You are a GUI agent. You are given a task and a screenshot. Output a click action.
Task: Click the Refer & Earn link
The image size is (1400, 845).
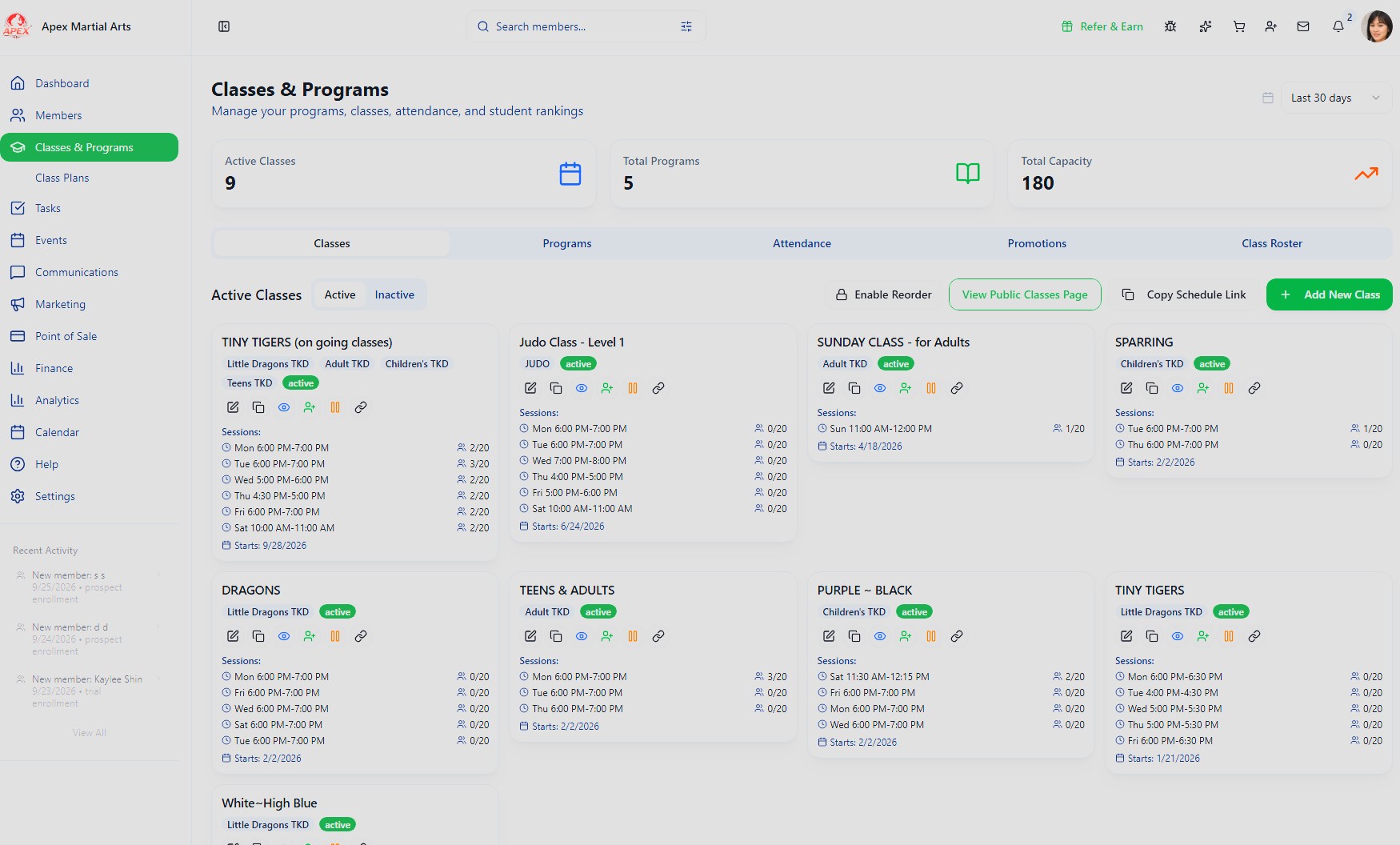coord(1102,26)
